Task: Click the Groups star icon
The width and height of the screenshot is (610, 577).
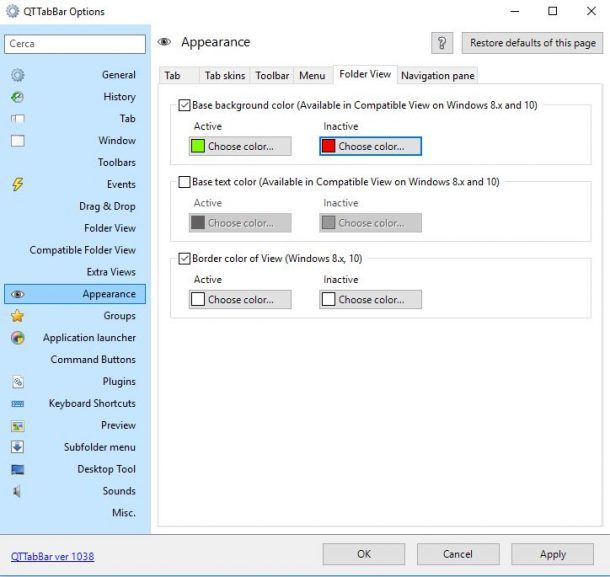Action: coord(18,316)
